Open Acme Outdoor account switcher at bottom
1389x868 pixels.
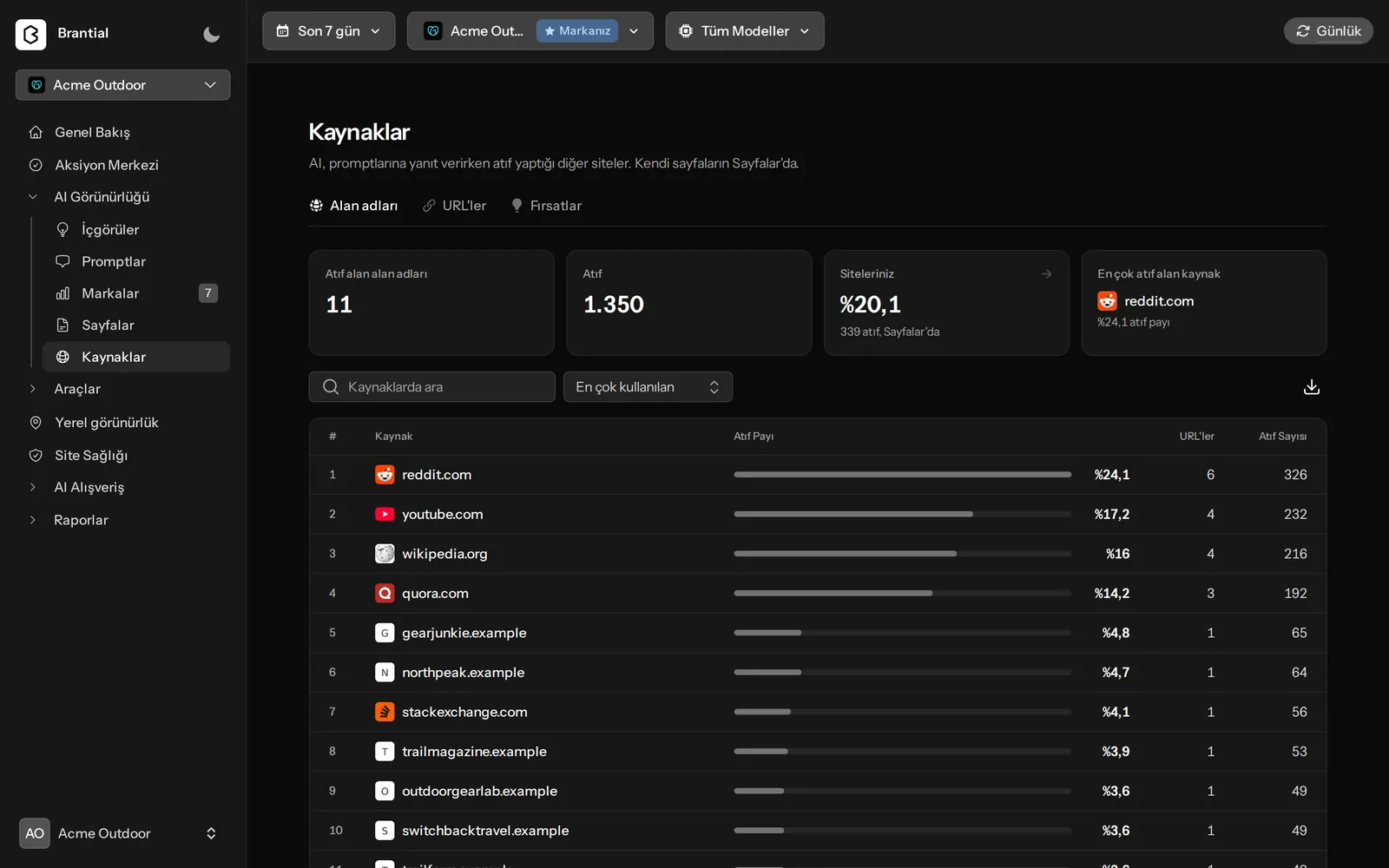(x=122, y=833)
